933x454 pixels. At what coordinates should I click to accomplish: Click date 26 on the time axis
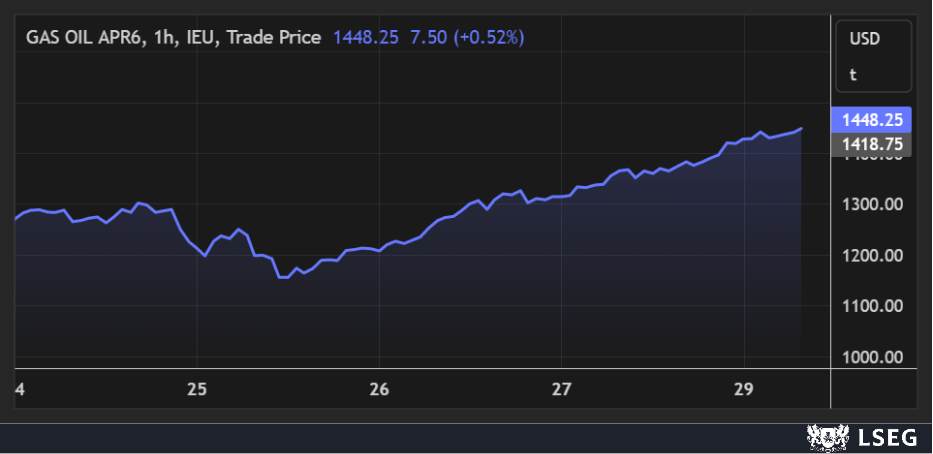coord(379,388)
